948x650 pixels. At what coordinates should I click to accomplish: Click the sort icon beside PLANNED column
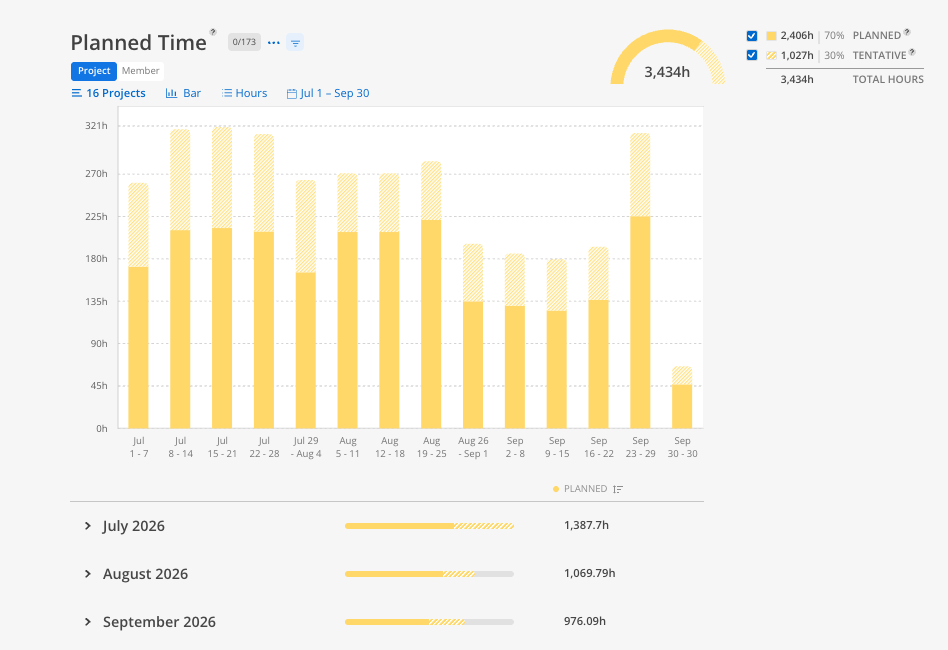tap(617, 489)
